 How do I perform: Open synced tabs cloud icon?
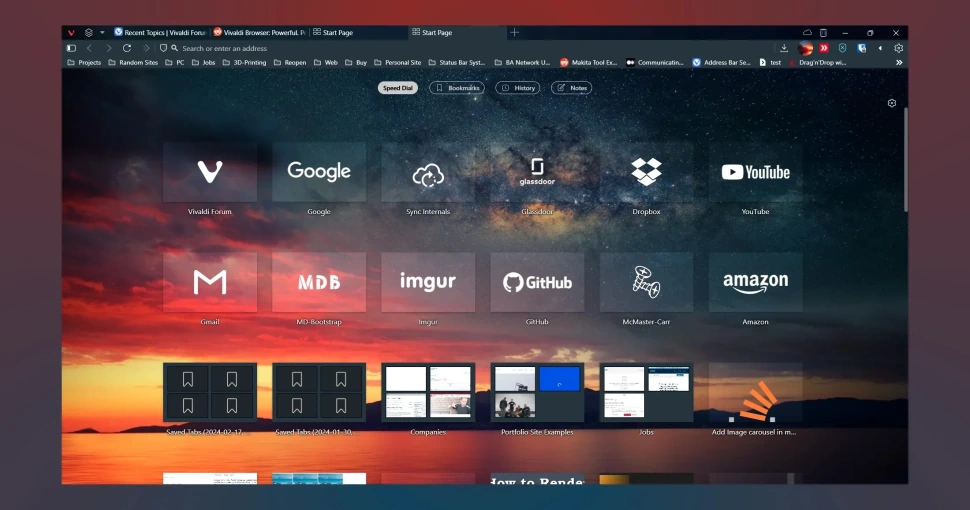point(807,33)
